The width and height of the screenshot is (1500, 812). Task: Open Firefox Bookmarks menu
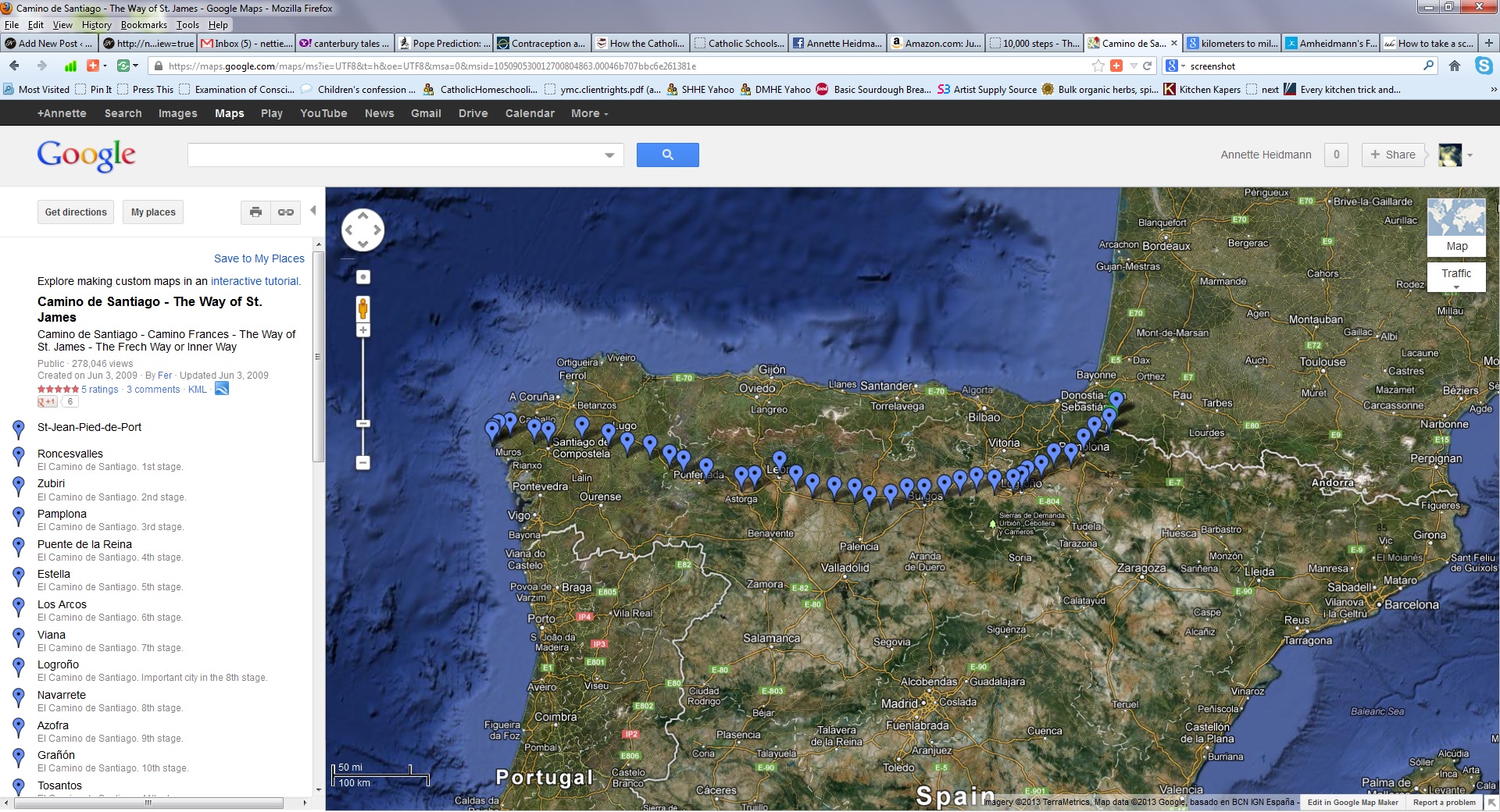pos(144,25)
